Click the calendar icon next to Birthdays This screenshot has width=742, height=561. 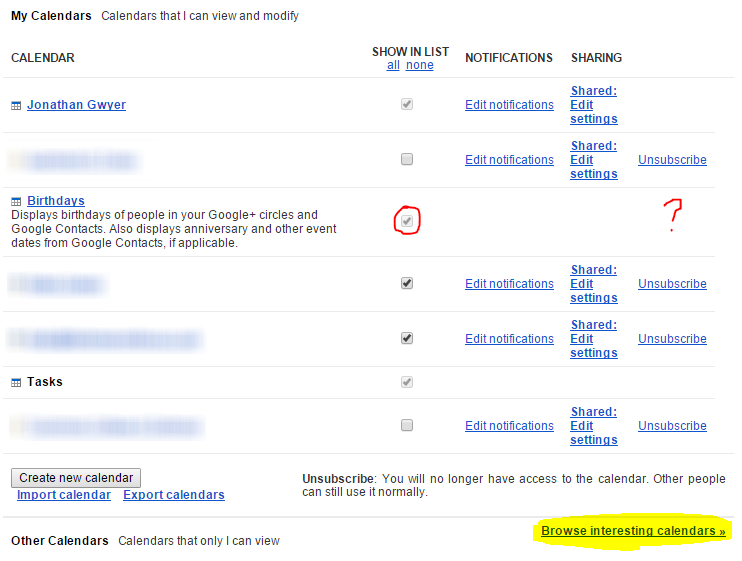click(16, 202)
